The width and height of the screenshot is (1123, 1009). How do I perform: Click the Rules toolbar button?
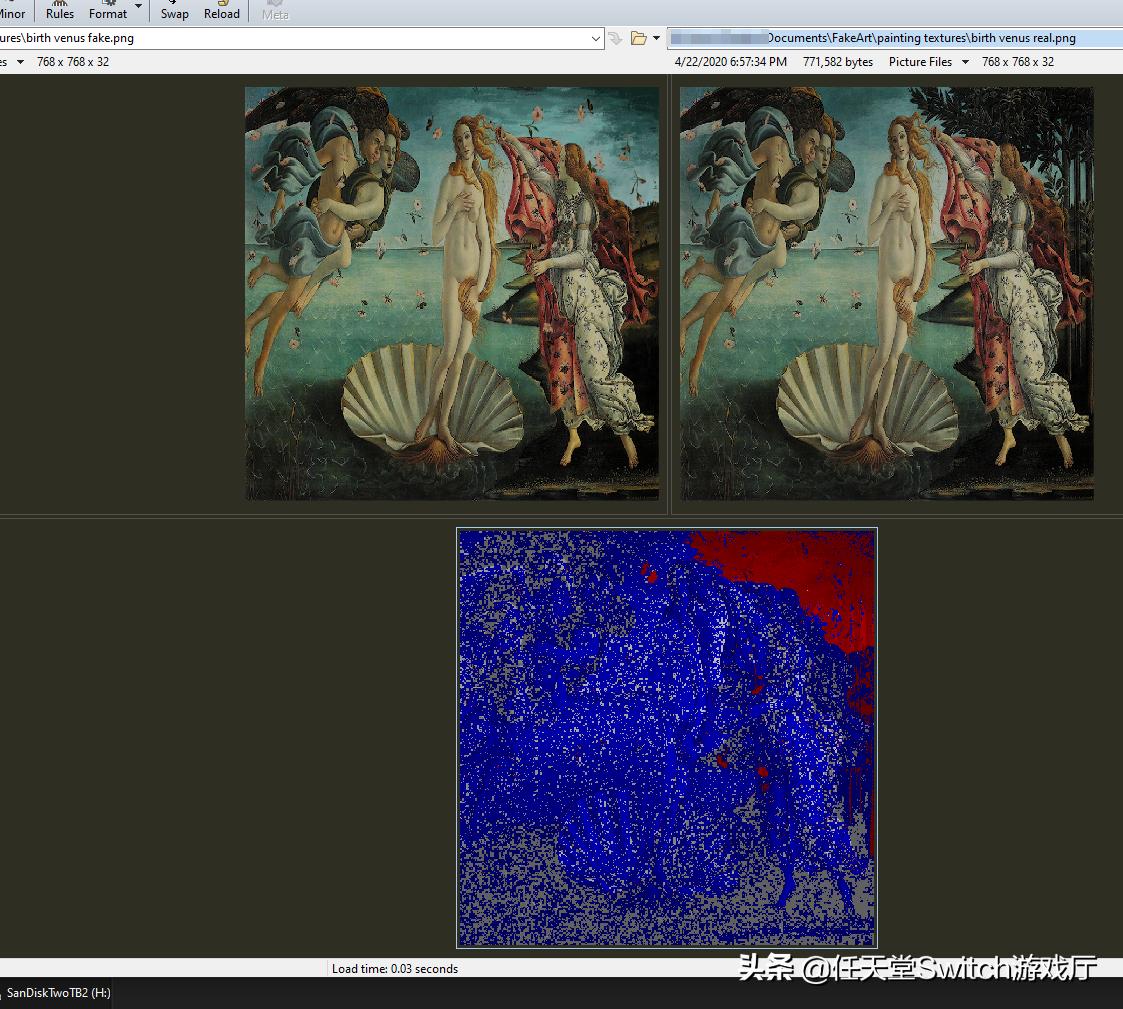tap(59, 11)
